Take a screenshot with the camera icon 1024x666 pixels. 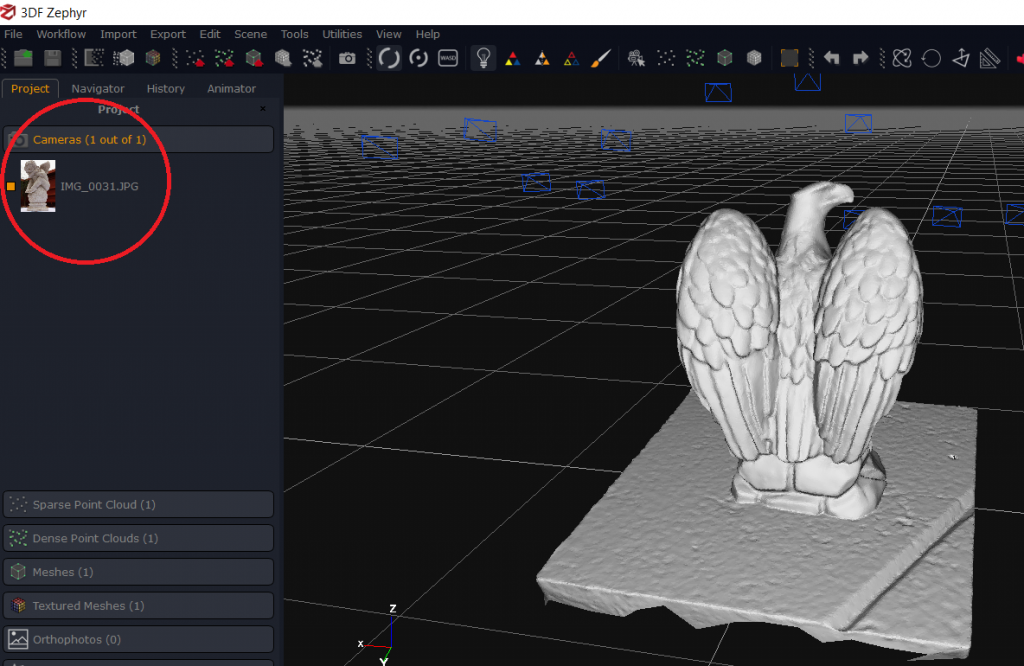tap(347, 58)
